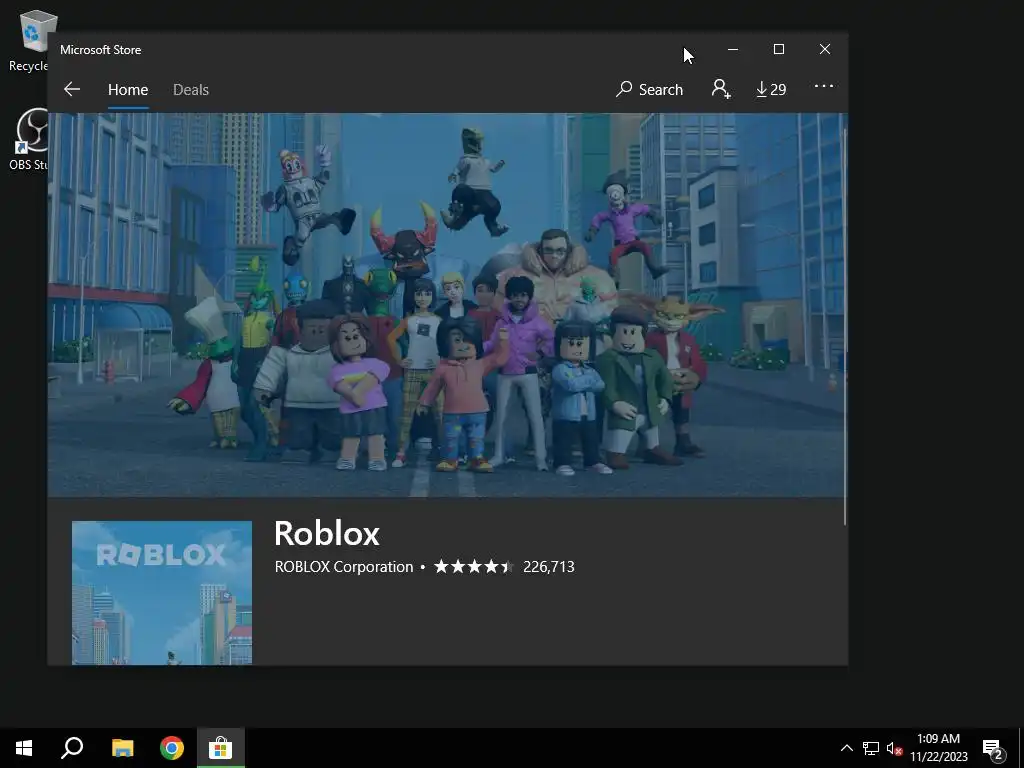1024x768 pixels.
Task: Launch Google Chrome from the taskbar
Action: tap(172, 748)
